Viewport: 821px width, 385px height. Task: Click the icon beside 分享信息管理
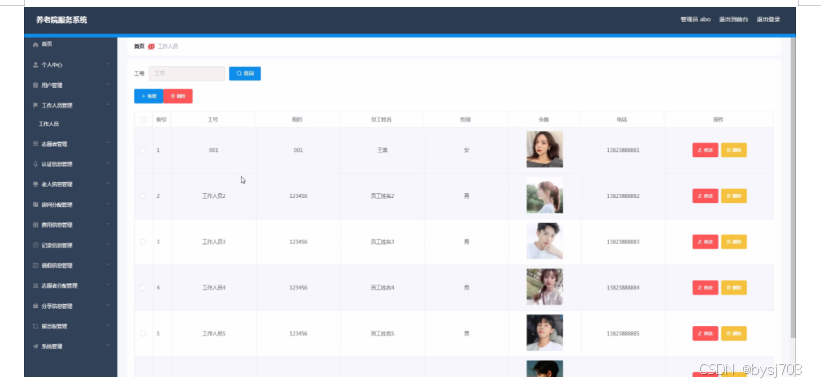tap(36, 306)
